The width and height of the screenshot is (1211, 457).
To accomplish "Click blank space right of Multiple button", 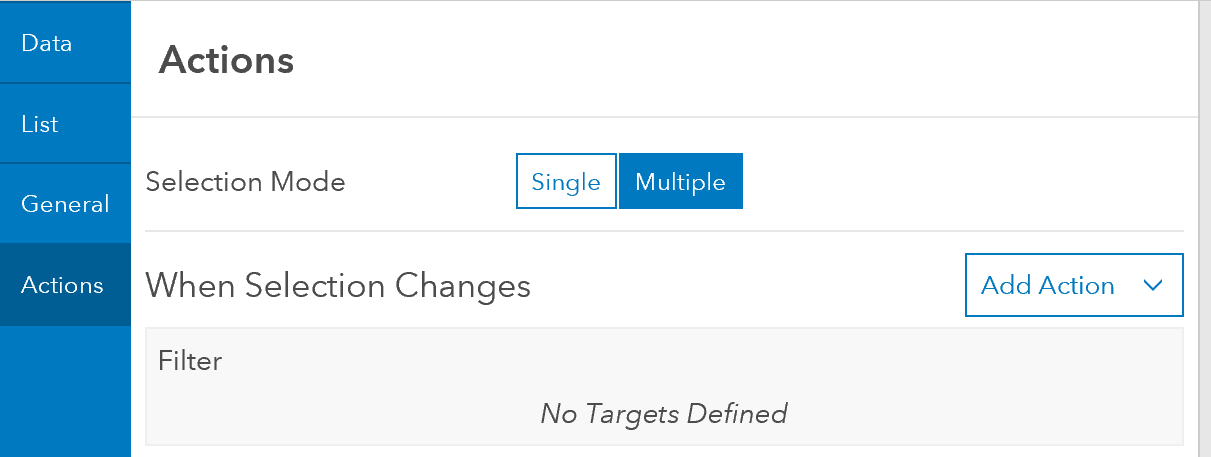I will coord(960,181).
